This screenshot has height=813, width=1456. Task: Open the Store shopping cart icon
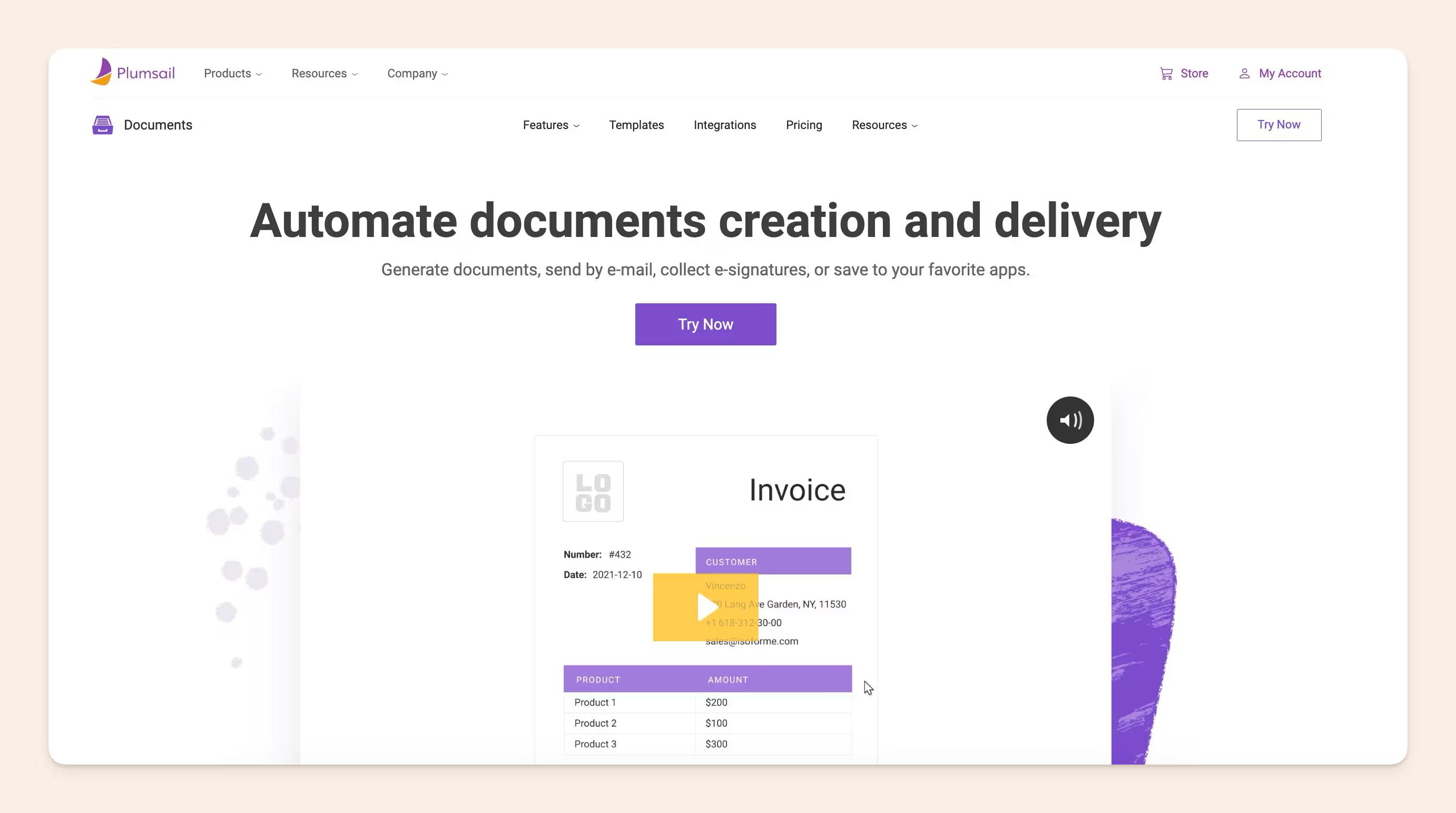[1166, 73]
